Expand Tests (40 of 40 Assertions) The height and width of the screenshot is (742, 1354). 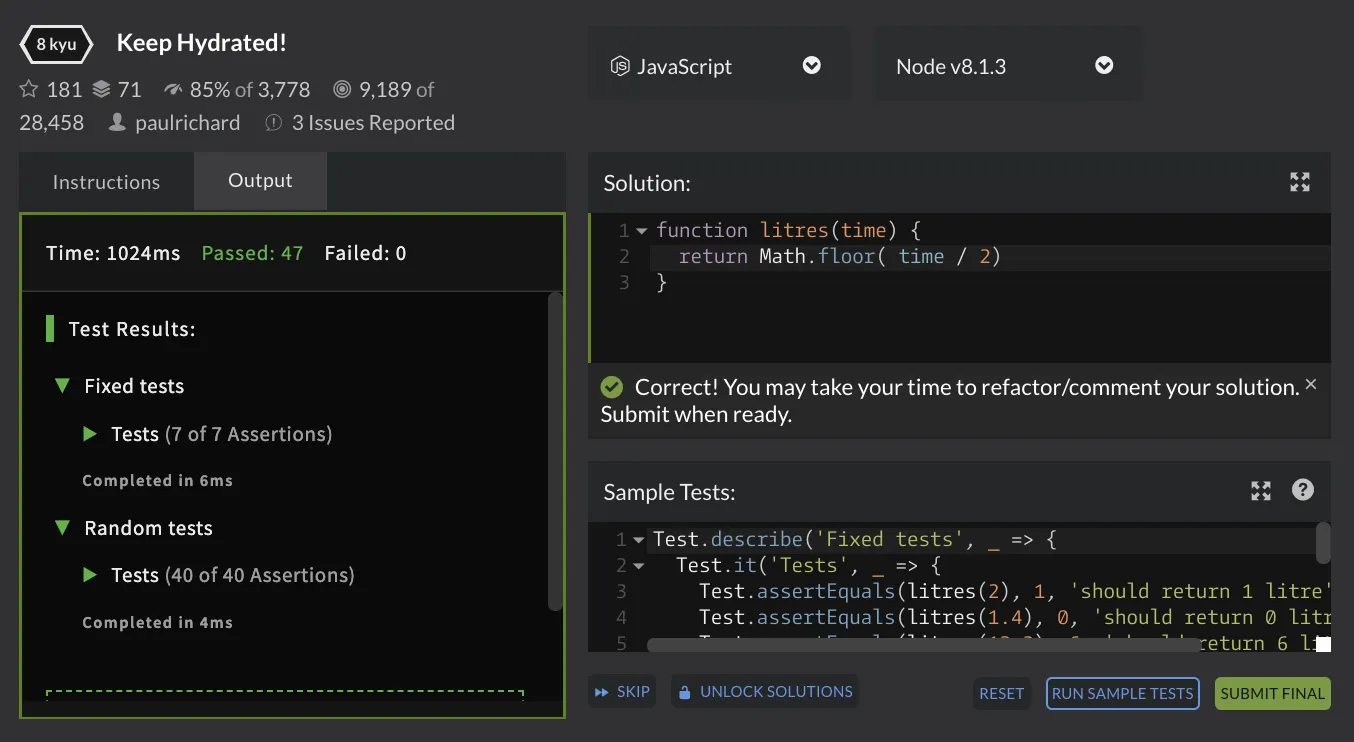(x=90, y=575)
